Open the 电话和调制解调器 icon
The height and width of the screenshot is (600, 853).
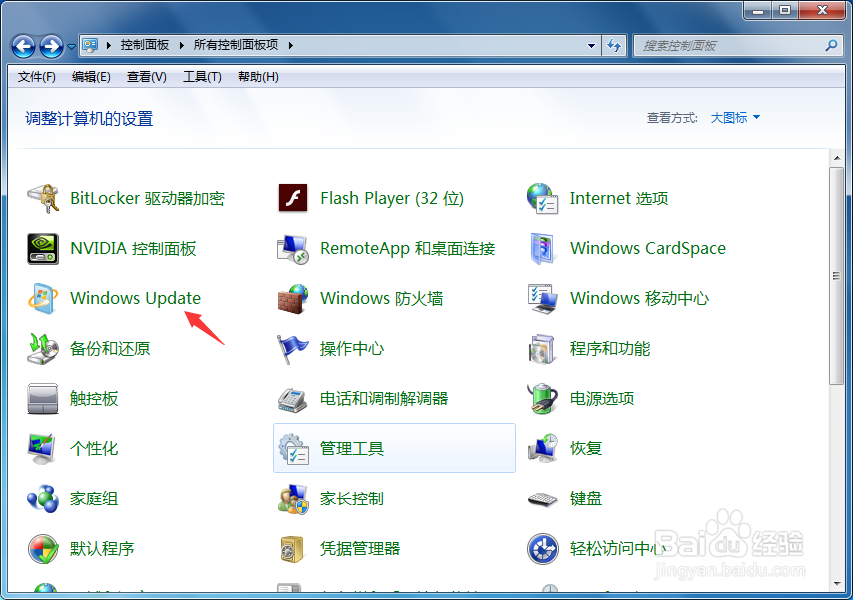point(293,400)
